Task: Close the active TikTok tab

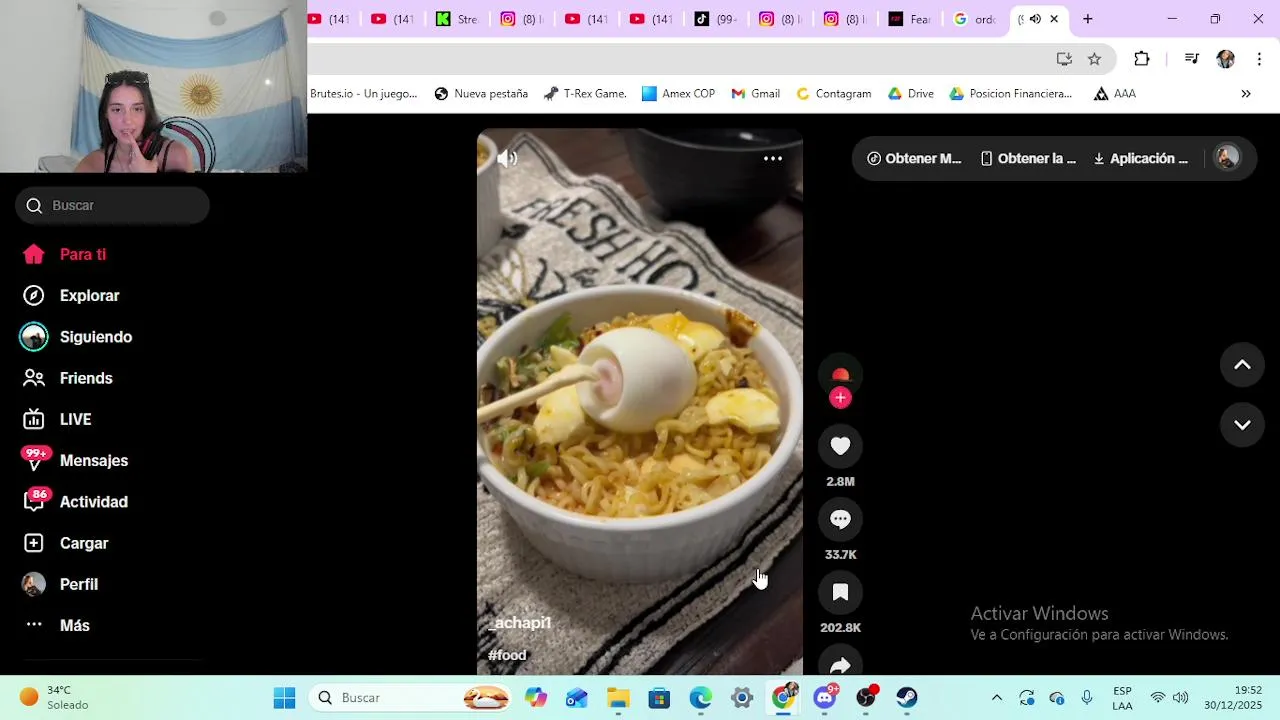Action: click(1054, 19)
